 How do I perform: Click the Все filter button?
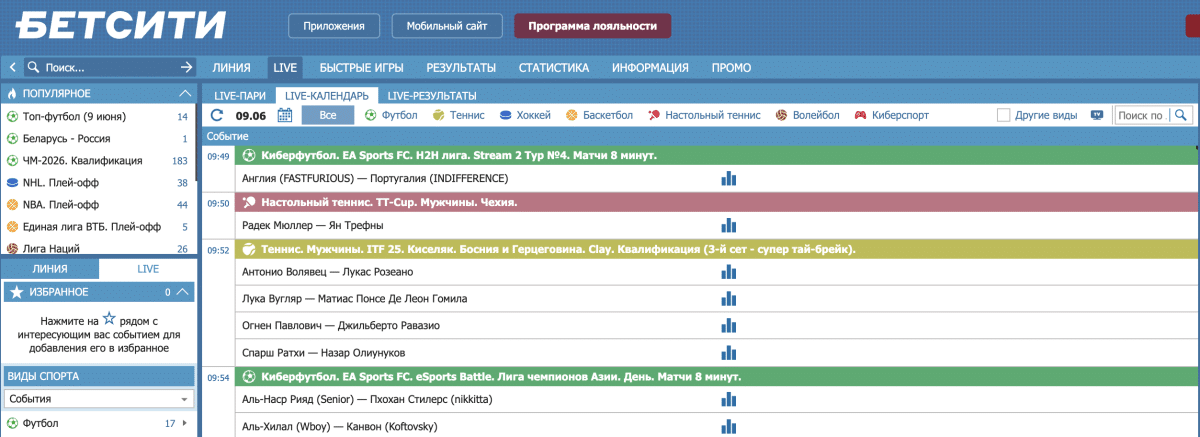[x=328, y=115]
